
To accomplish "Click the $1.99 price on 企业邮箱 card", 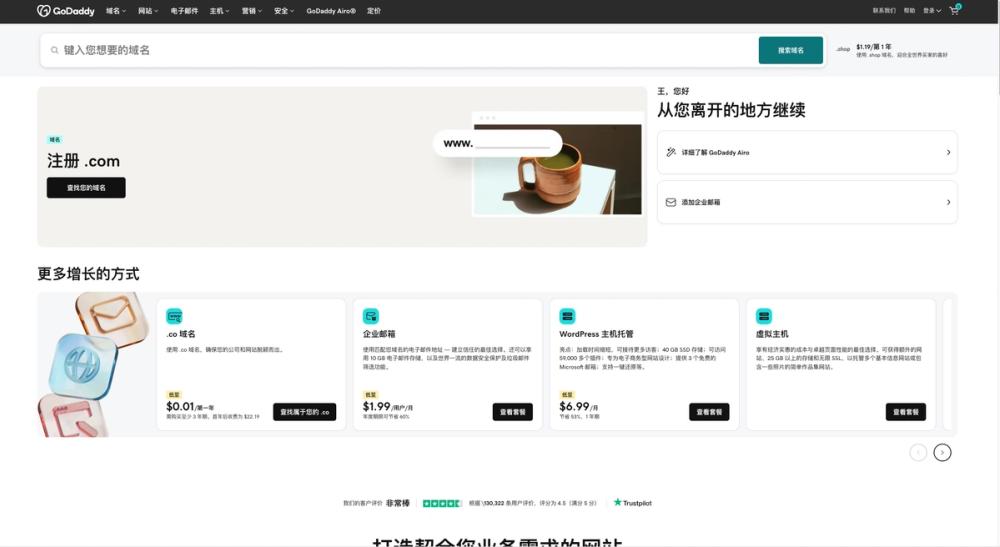I will tap(376, 407).
